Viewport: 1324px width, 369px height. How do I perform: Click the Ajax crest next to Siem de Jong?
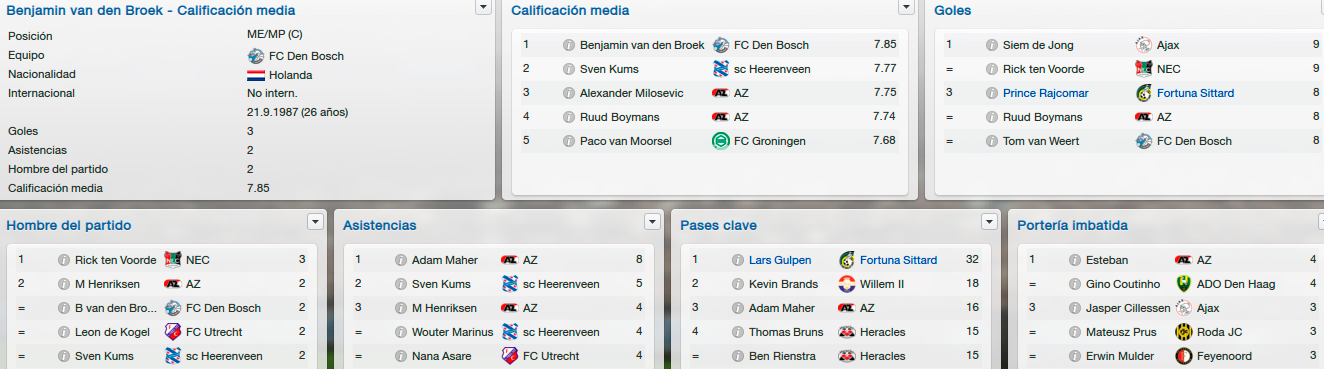(x=1143, y=45)
